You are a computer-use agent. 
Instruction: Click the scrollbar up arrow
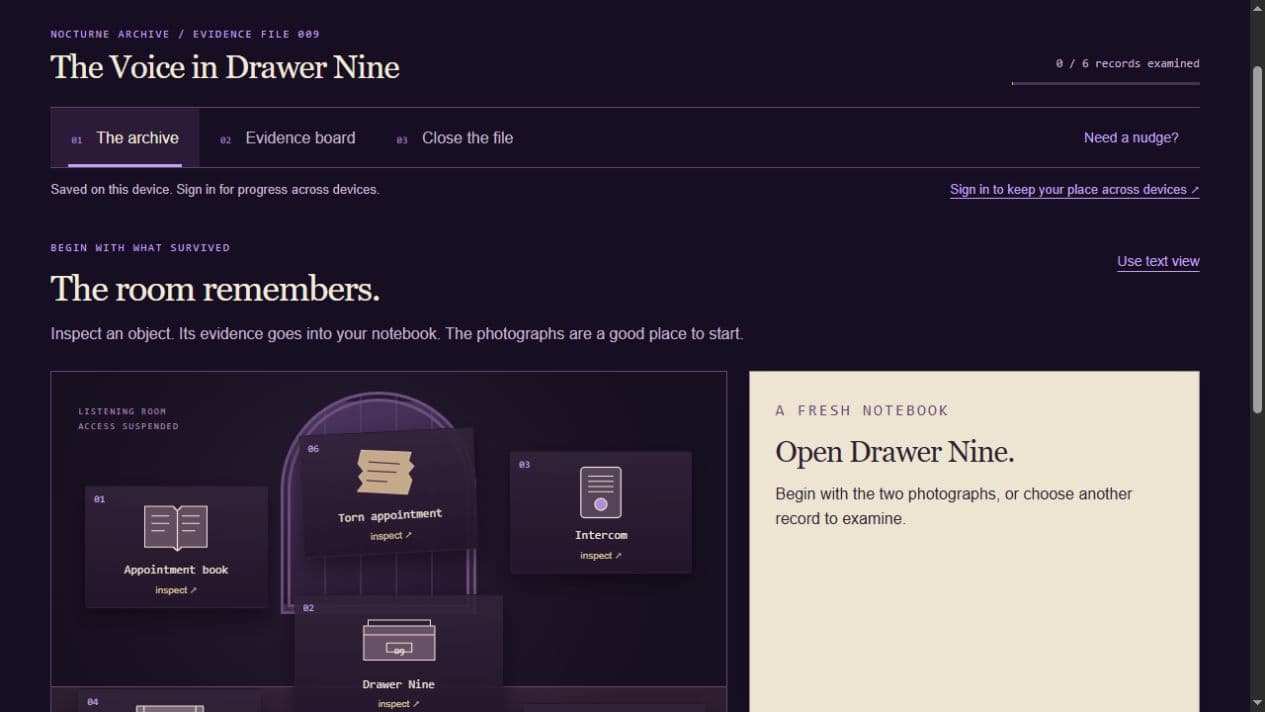[x=1257, y=8]
